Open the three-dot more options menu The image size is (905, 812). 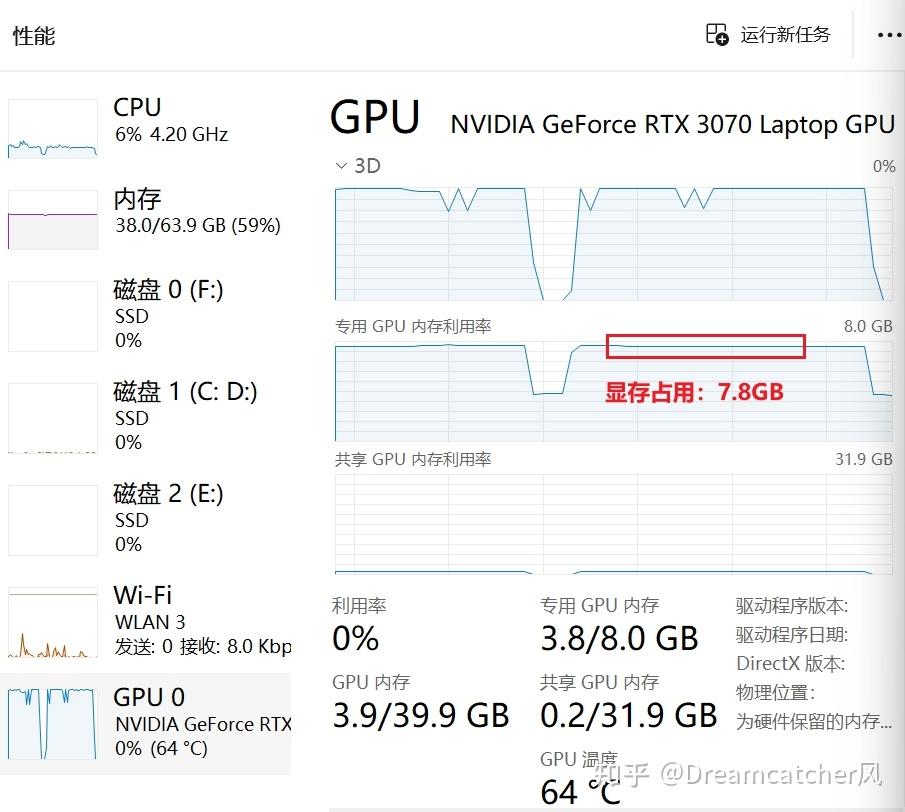(888, 35)
